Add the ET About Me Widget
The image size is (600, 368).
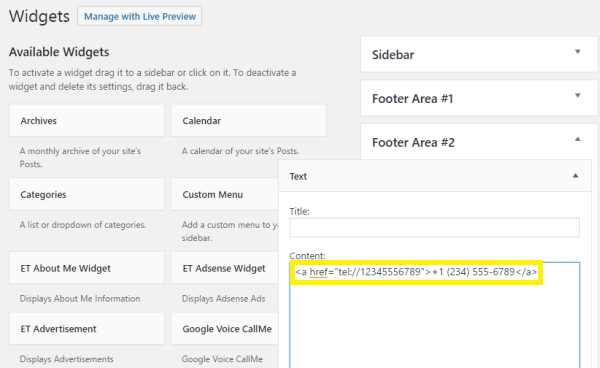pos(87,268)
